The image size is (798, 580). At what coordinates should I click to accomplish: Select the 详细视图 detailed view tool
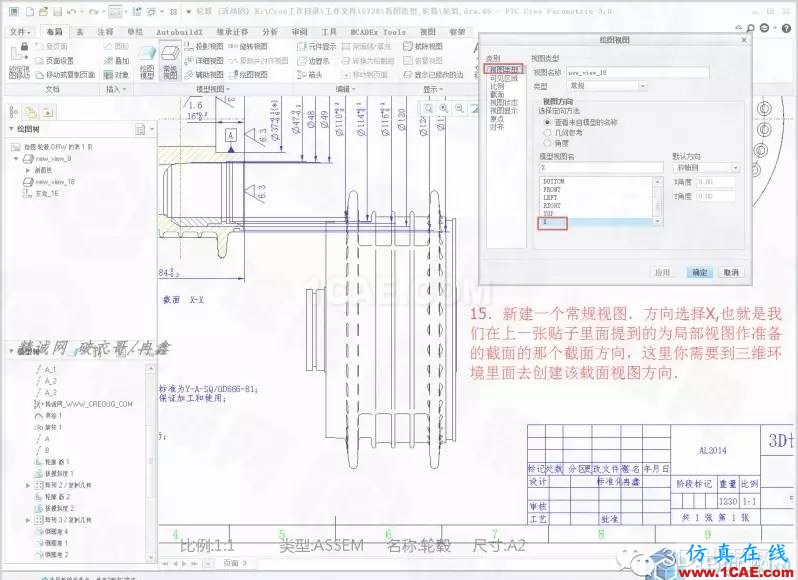[x=204, y=61]
